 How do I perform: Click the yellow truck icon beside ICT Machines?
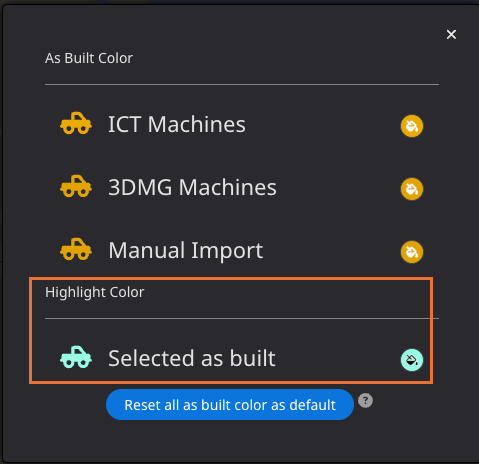(x=76, y=123)
